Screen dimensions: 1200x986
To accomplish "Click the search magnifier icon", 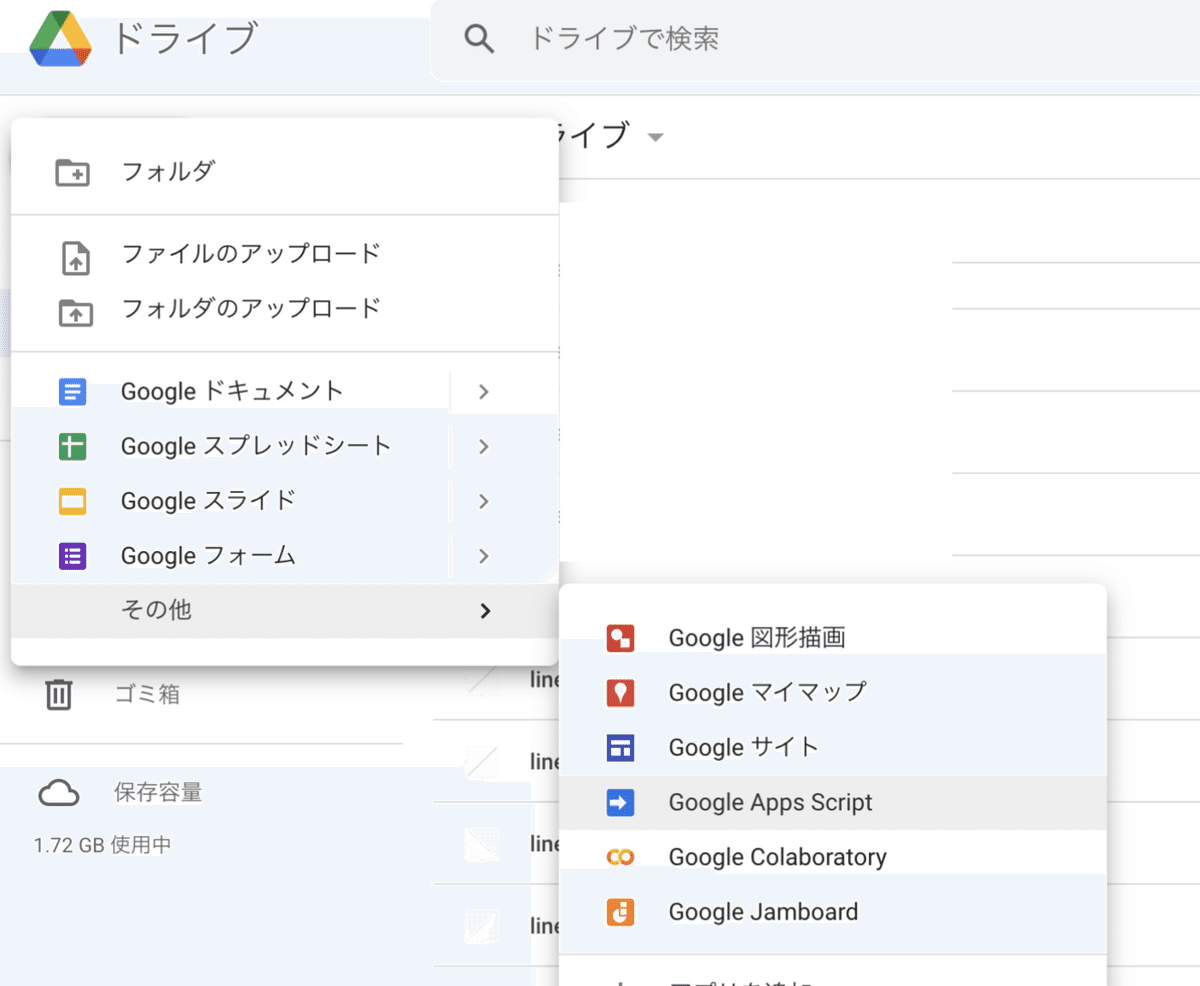I will (480, 39).
